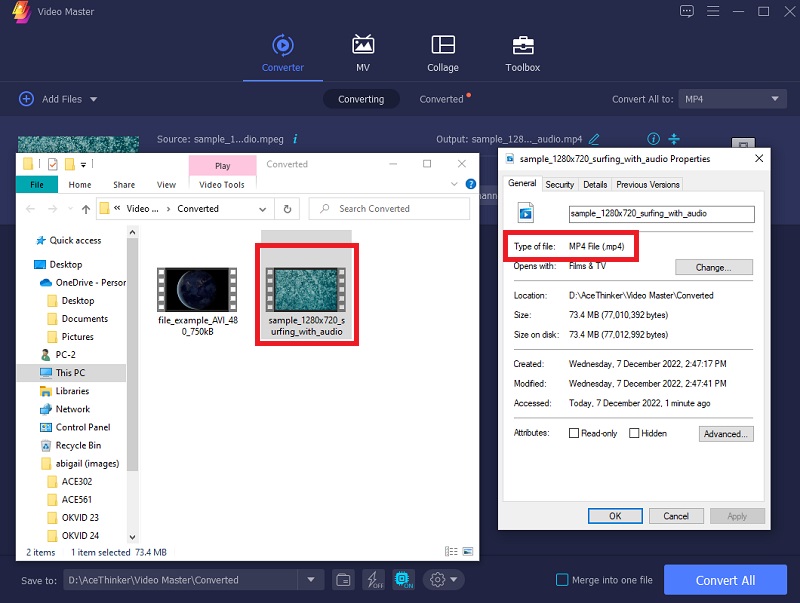This screenshot has width=800, height=603.
Task: Click Cancel in the Properties dialog
Action: pyautogui.click(x=676, y=516)
